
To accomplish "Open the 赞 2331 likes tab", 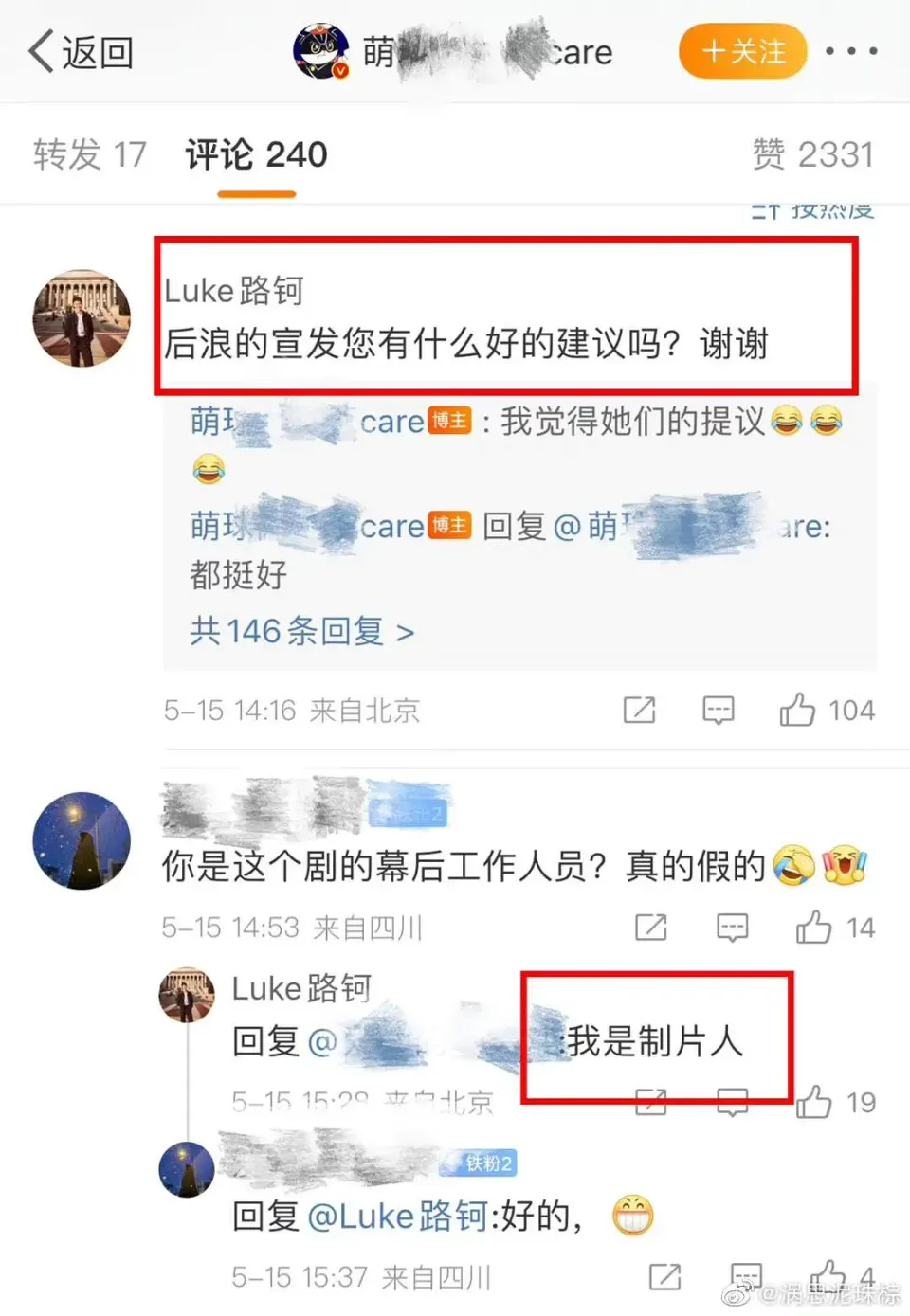I will pyautogui.click(x=812, y=153).
